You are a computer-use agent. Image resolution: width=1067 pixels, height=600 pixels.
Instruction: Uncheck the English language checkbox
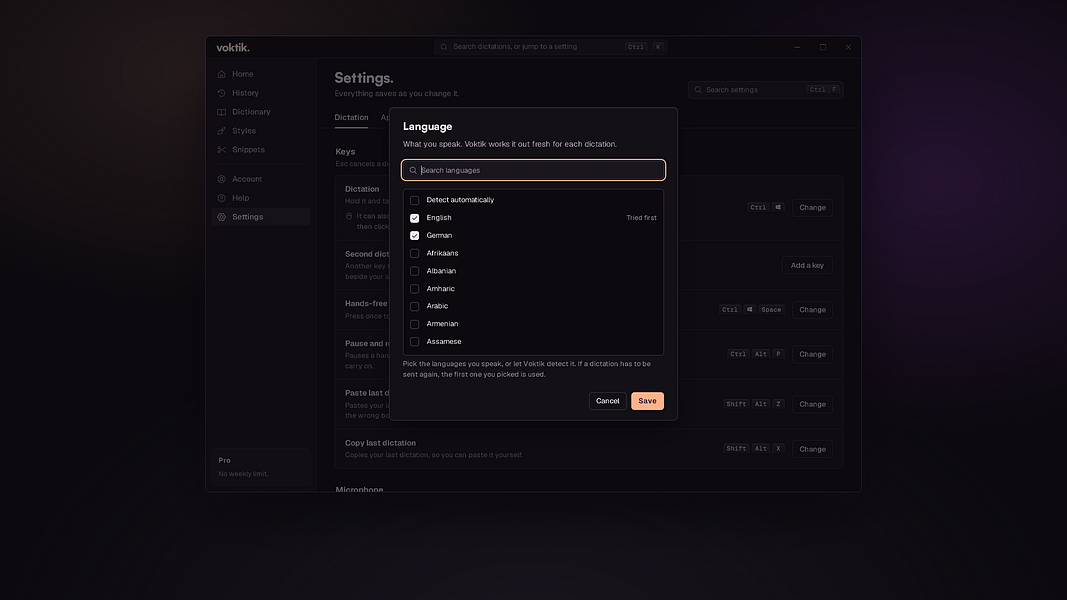pyautogui.click(x=414, y=218)
